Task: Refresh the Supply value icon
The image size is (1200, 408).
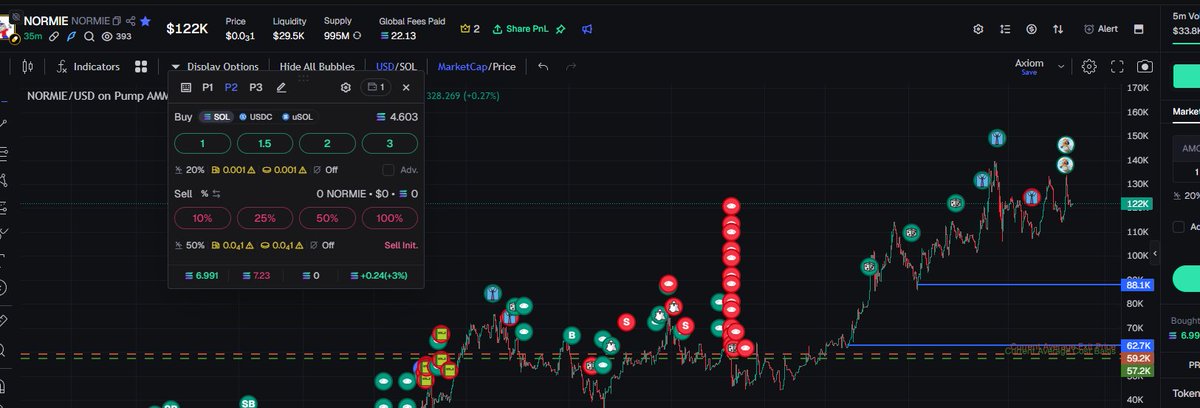Action: coord(356,36)
